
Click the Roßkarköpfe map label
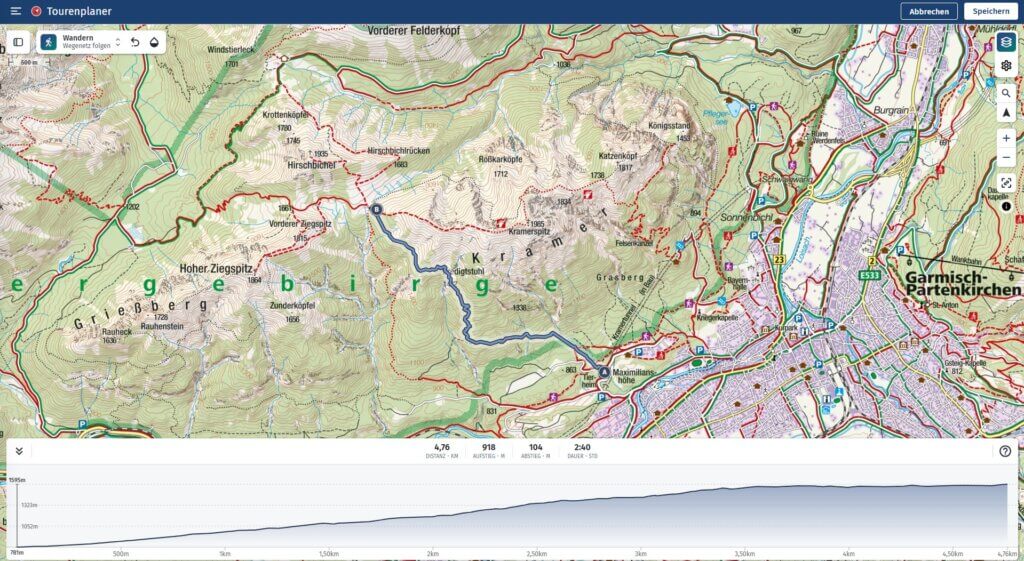coord(500,159)
